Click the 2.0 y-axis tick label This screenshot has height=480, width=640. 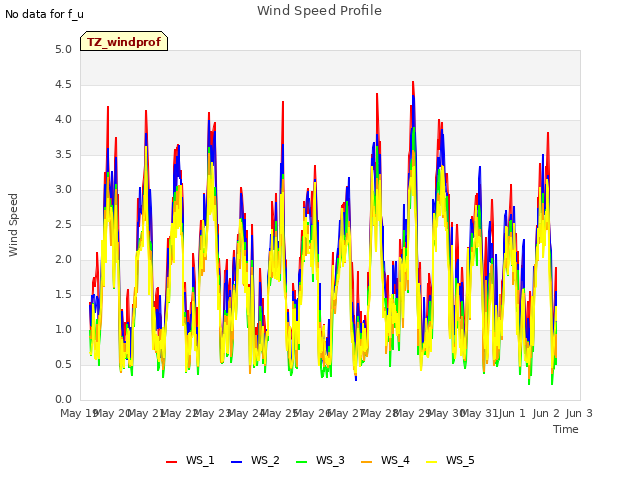[63, 260]
